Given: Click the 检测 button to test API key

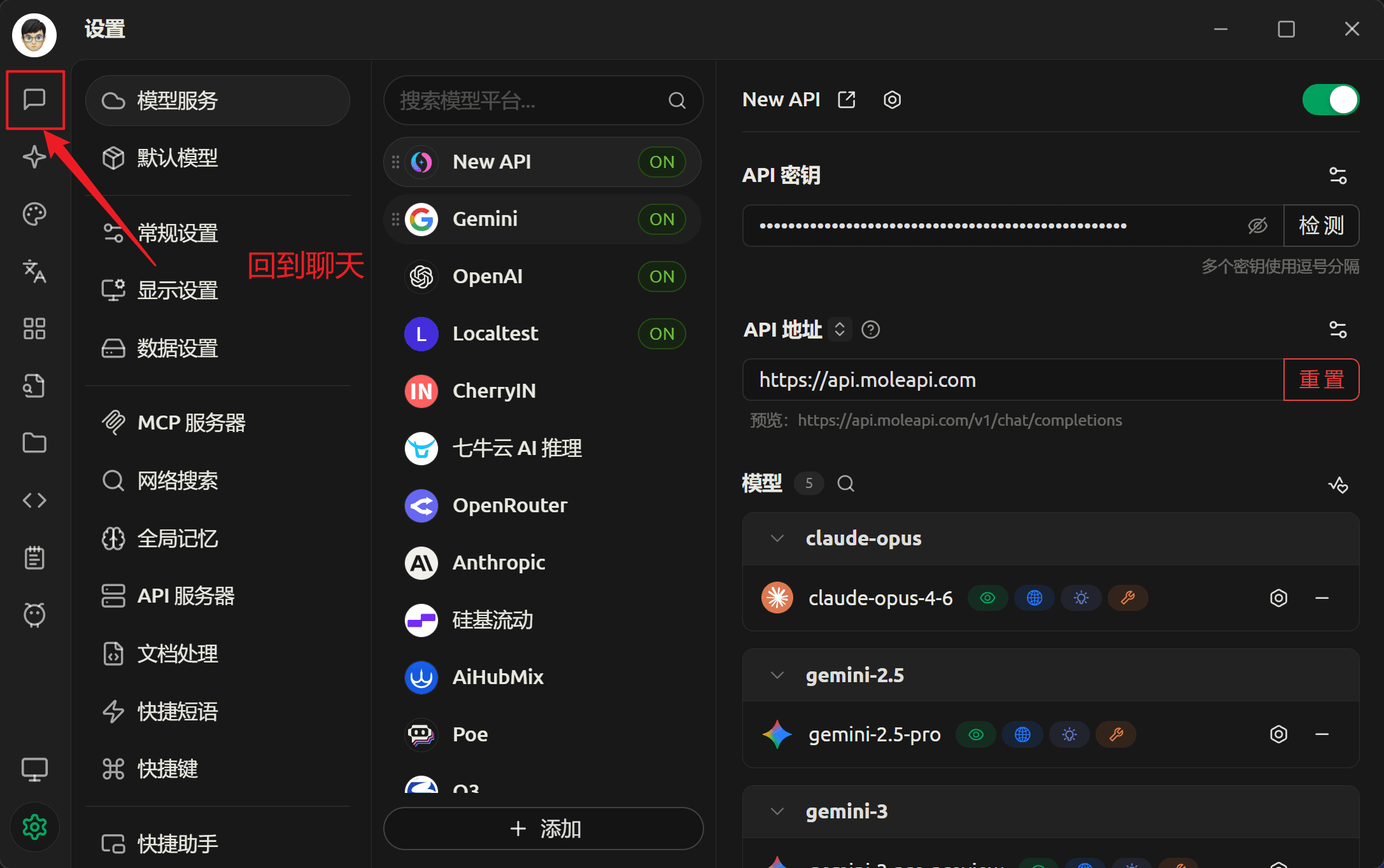Looking at the screenshot, I should pyautogui.click(x=1321, y=225).
